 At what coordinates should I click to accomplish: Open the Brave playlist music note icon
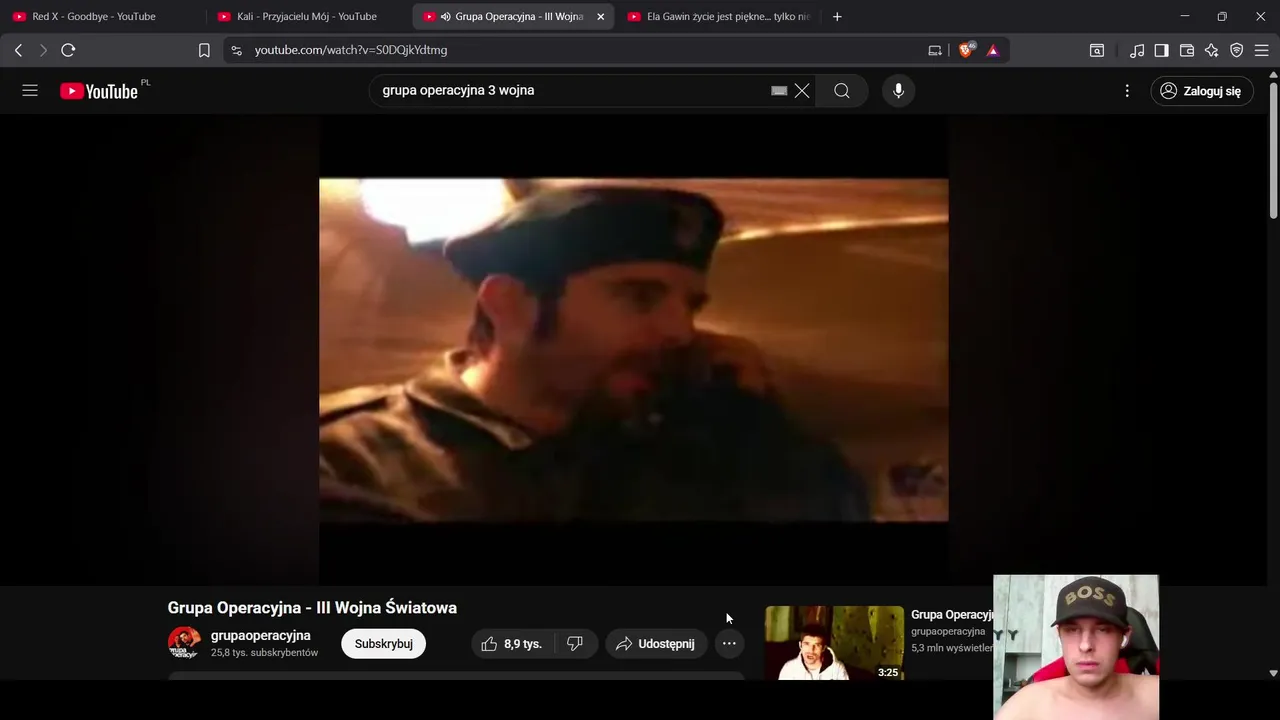pyautogui.click(x=1137, y=50)
